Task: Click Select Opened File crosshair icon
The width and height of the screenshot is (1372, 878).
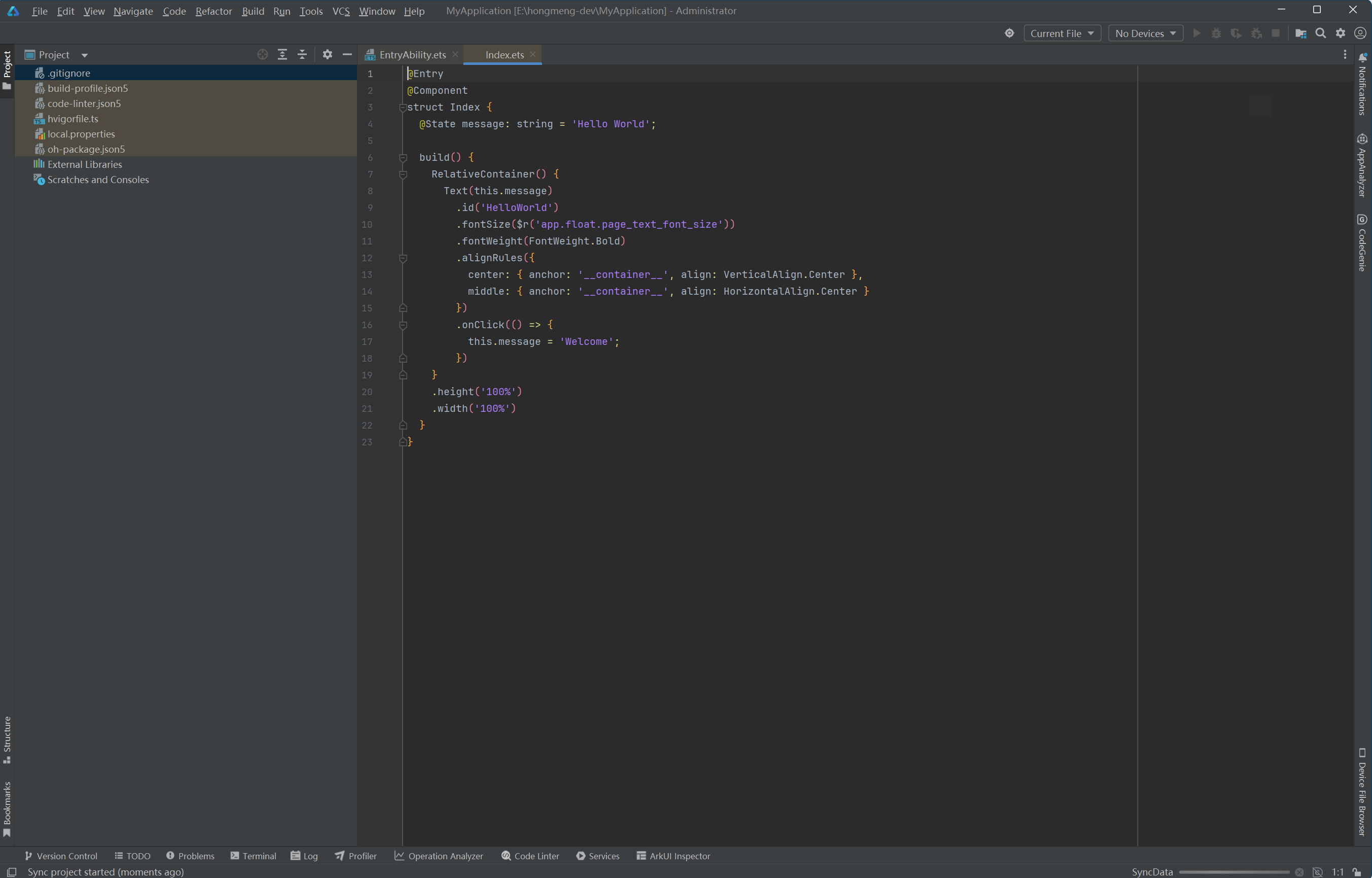Action: point(262,55)
